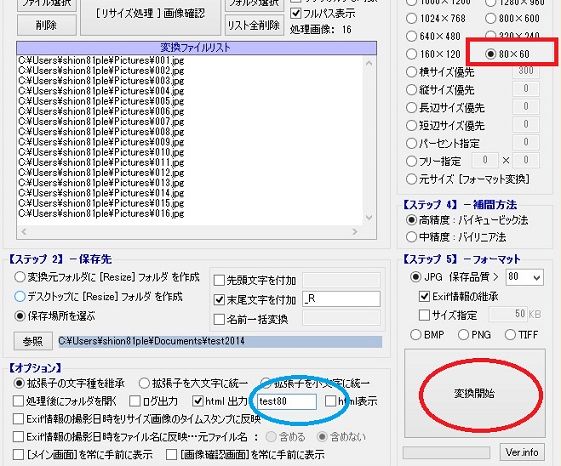This screenshot has height=466, width=561.
Task: Enable [メイン画面]を常に手前に表示 checkbox
Action: 18,455
